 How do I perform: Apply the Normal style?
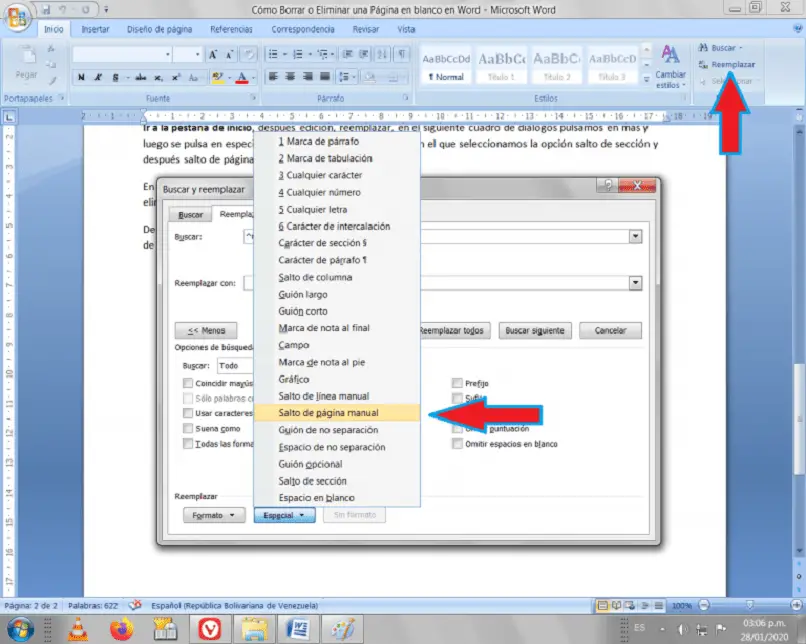coord(446,66)
